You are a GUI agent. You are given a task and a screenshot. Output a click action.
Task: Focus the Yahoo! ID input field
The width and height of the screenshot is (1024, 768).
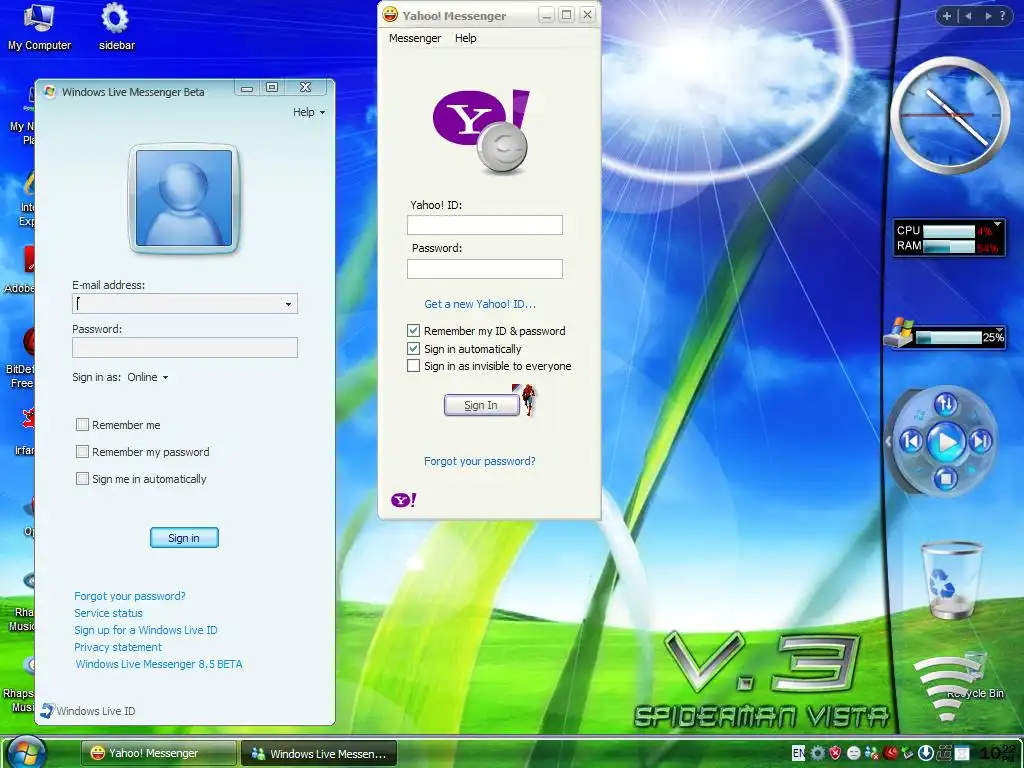[485, 225]
